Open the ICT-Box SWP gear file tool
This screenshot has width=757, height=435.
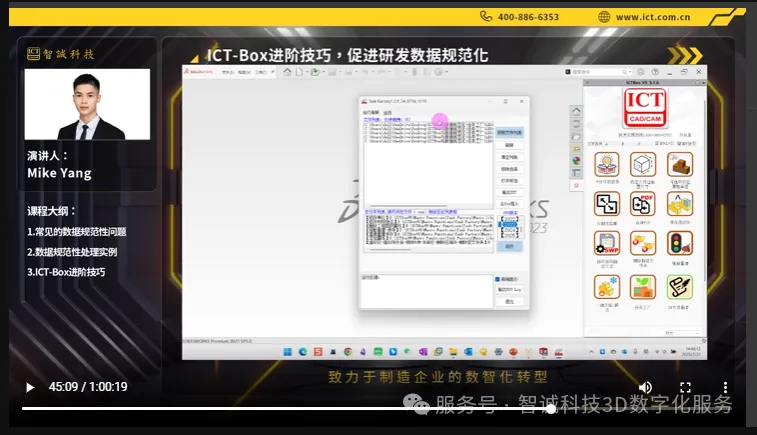coord(607,243)
